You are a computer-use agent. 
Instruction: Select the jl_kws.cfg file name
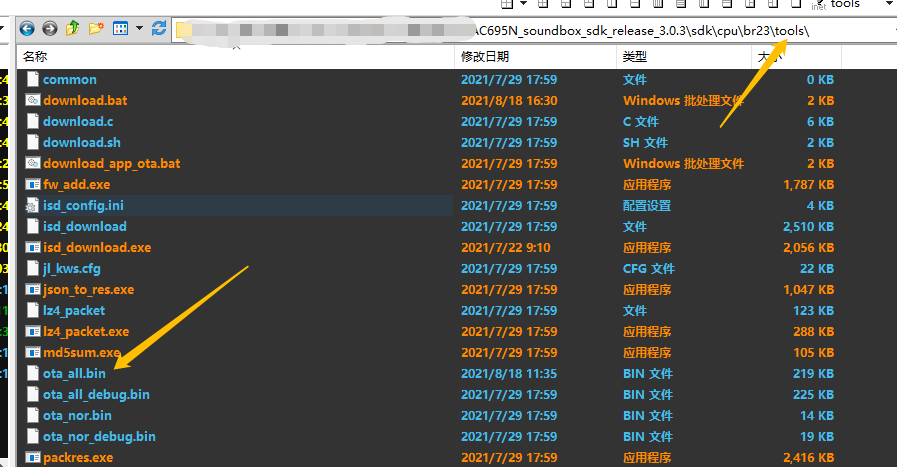point(72,269)
